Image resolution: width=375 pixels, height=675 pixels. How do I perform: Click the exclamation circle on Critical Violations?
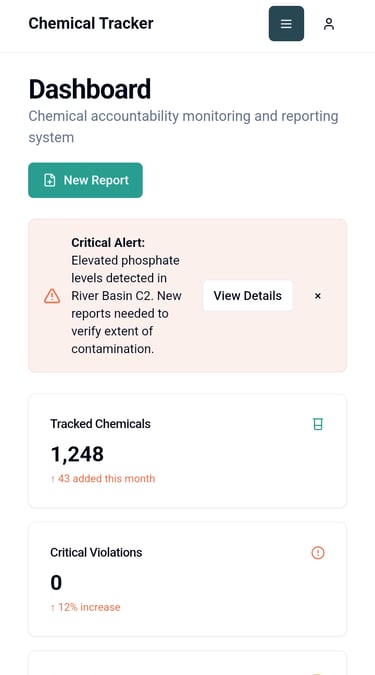pos(318,553)
